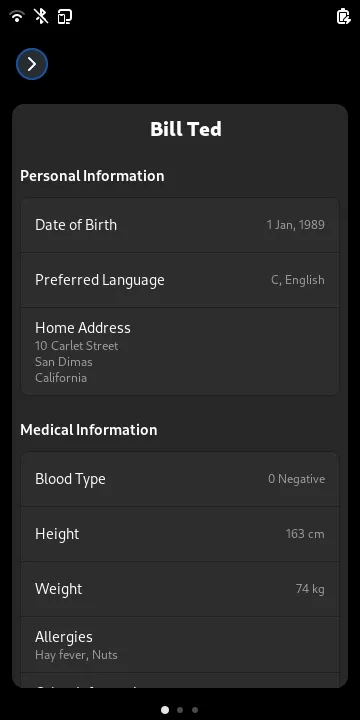This screenshot has width=360, height=720.
Task: Click the Personal Information heading
Action: pos(92,176)
